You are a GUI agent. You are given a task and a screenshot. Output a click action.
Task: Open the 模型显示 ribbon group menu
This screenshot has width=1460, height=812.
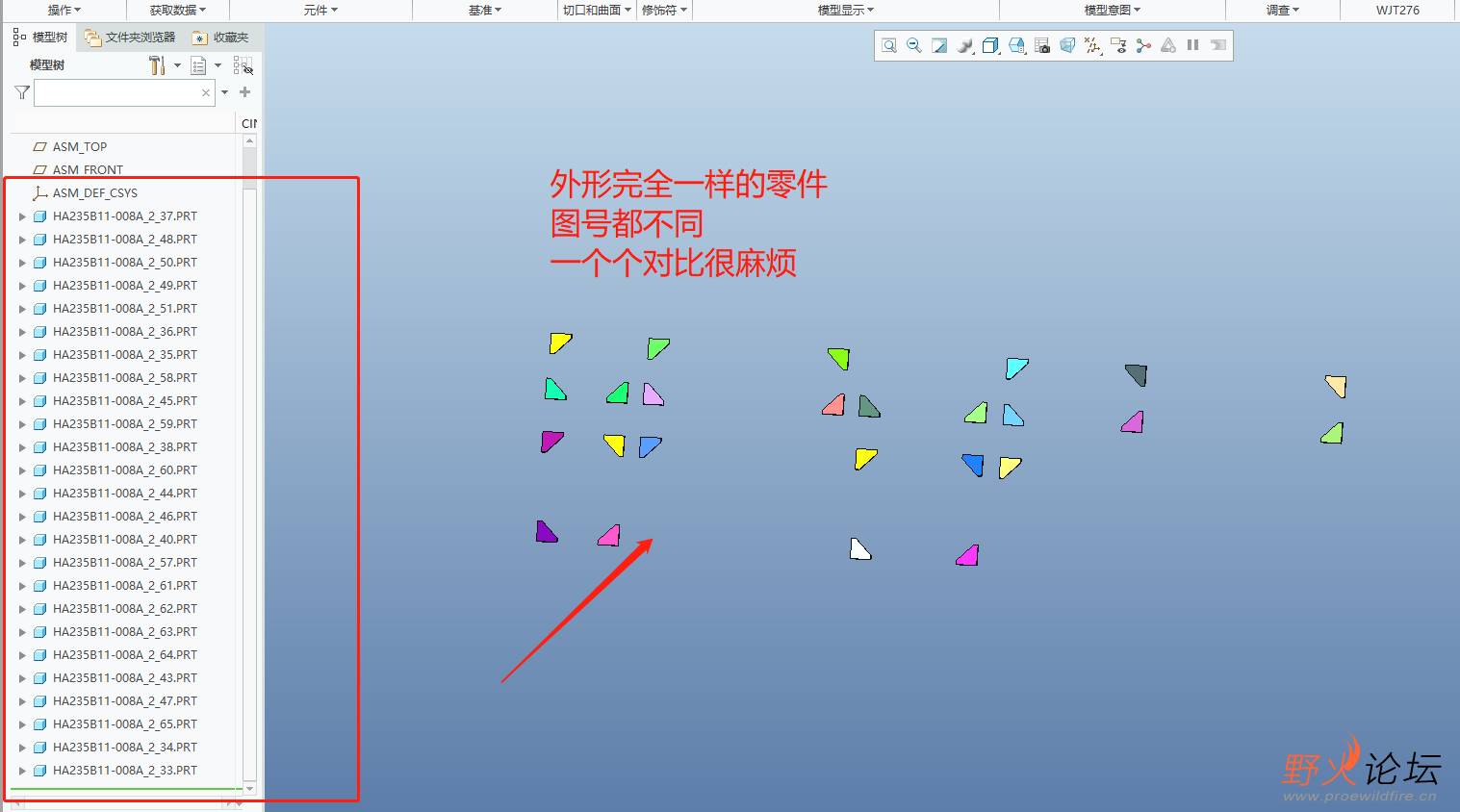846,10
